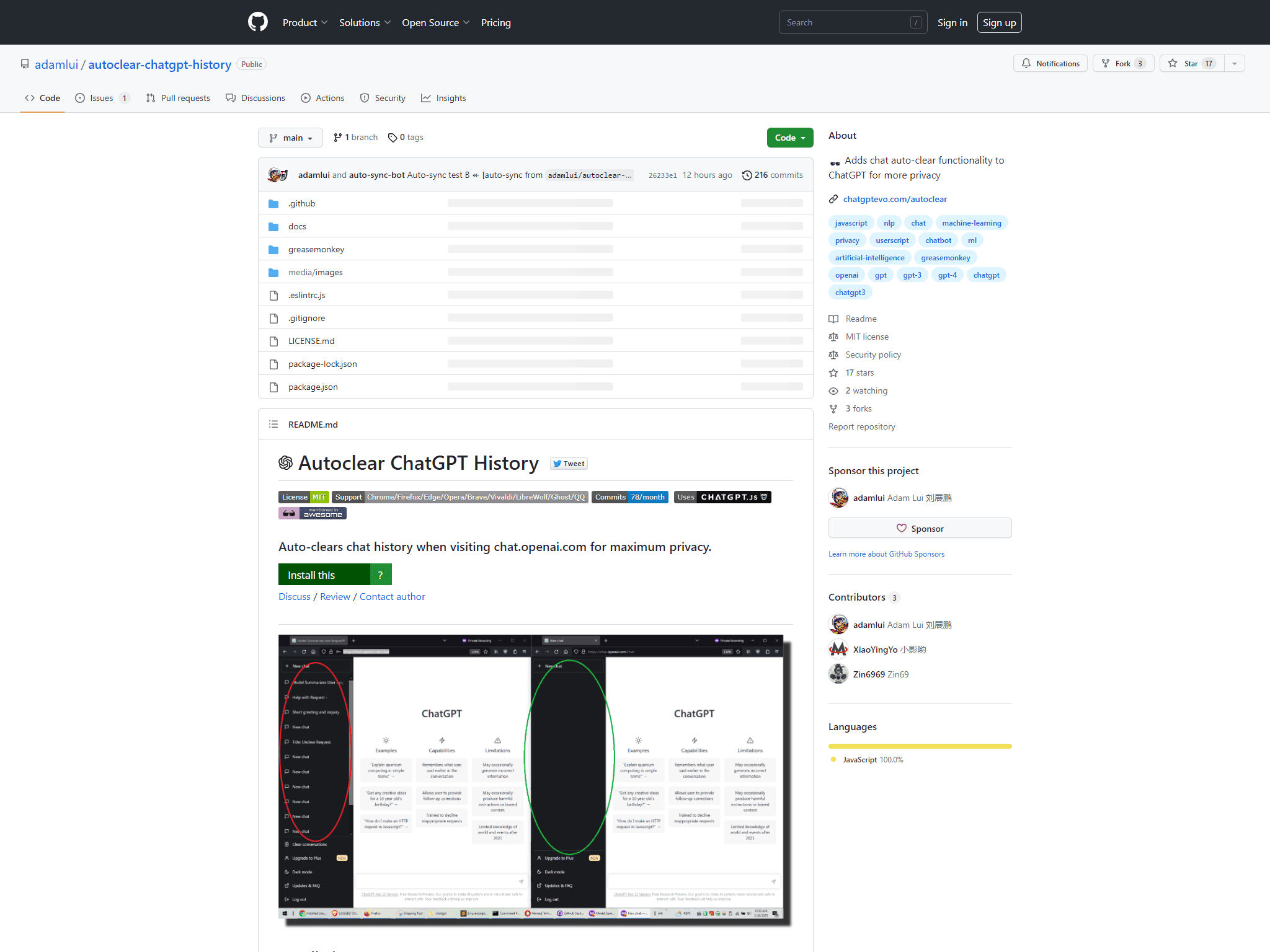Select the greasemonkey topic tag
Image resolution: width=1270 pixels, height=952 pixels.
[945, 258]
